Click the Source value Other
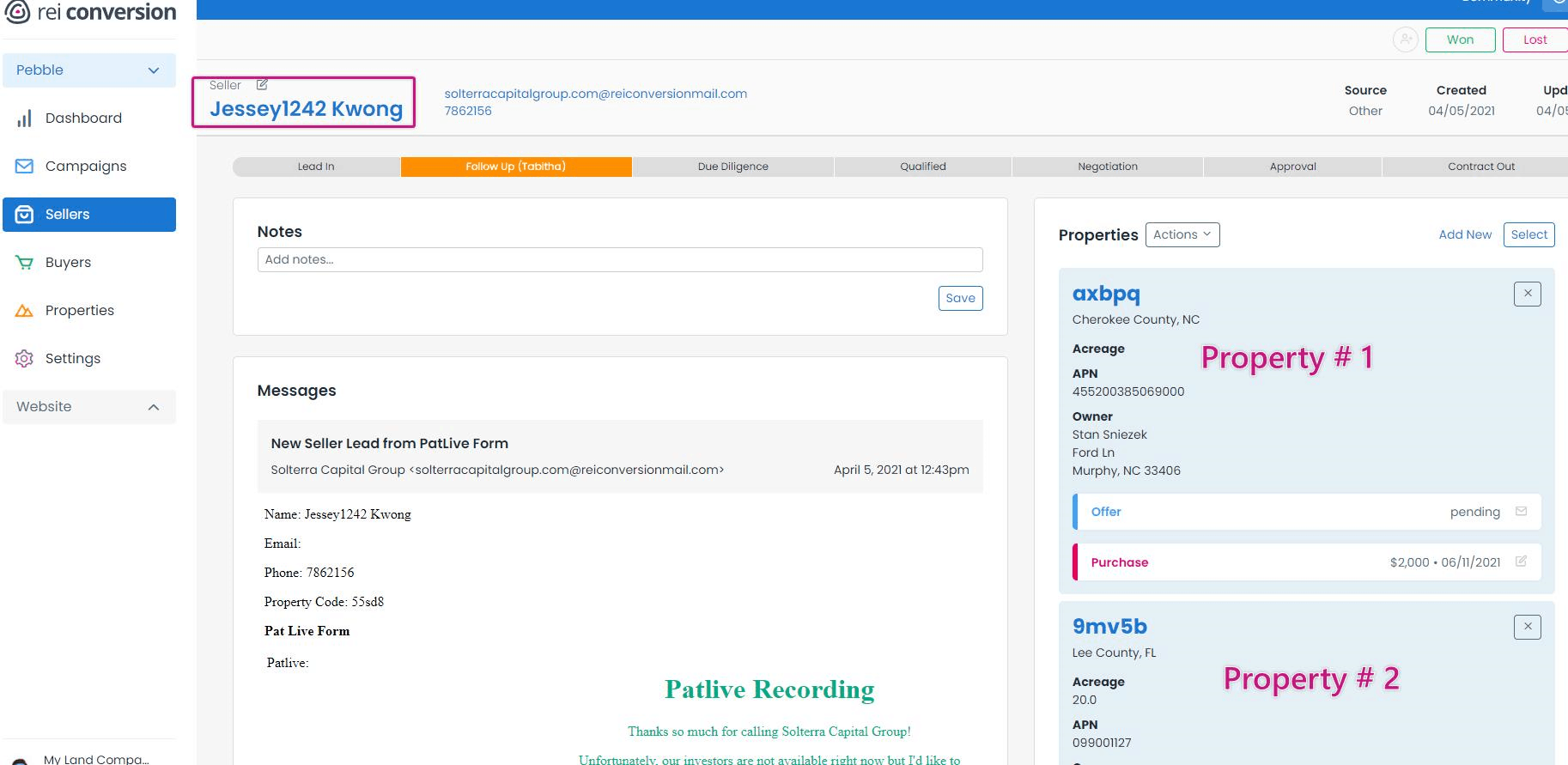The image size is (1568, 765). 1365,111
